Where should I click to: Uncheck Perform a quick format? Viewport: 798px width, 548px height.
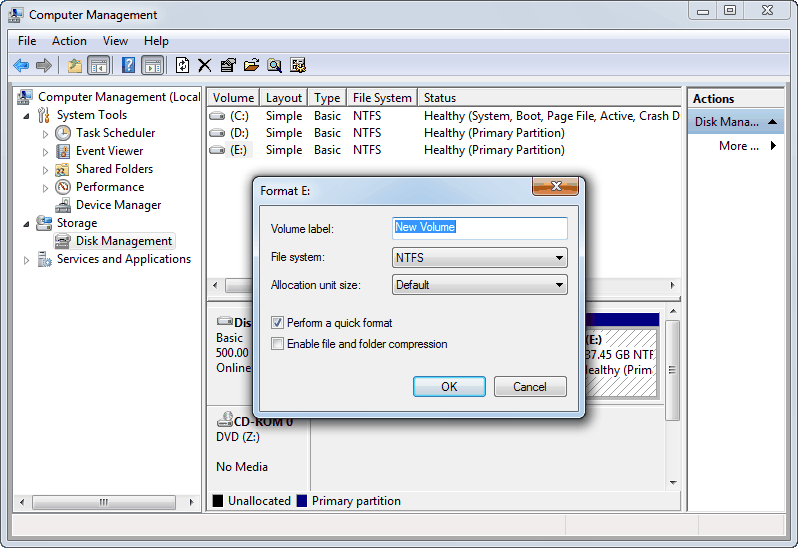[x=277, y=323]
